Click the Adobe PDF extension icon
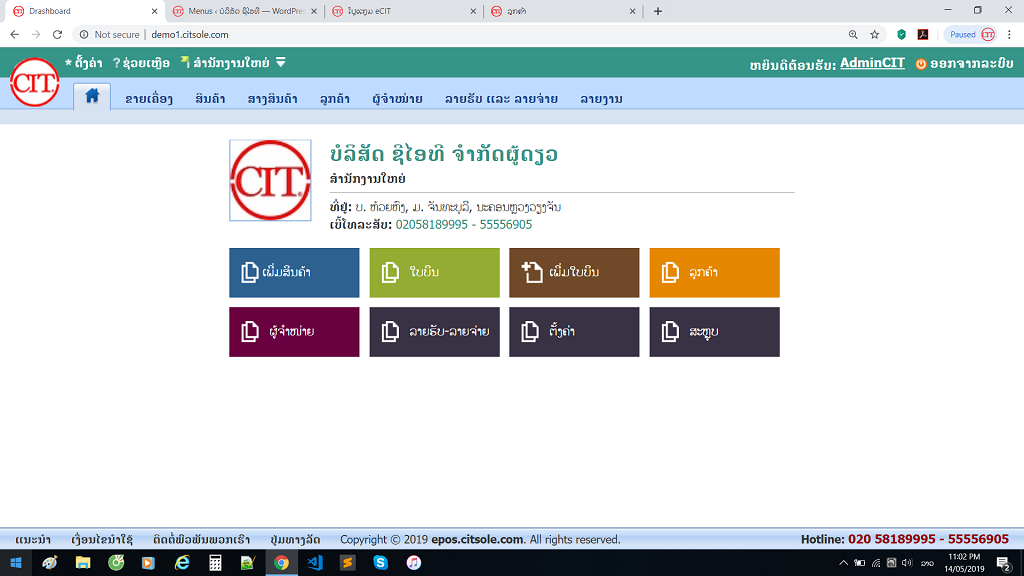Viewport: 1024px width, 576px height. (x=923, y=35)
